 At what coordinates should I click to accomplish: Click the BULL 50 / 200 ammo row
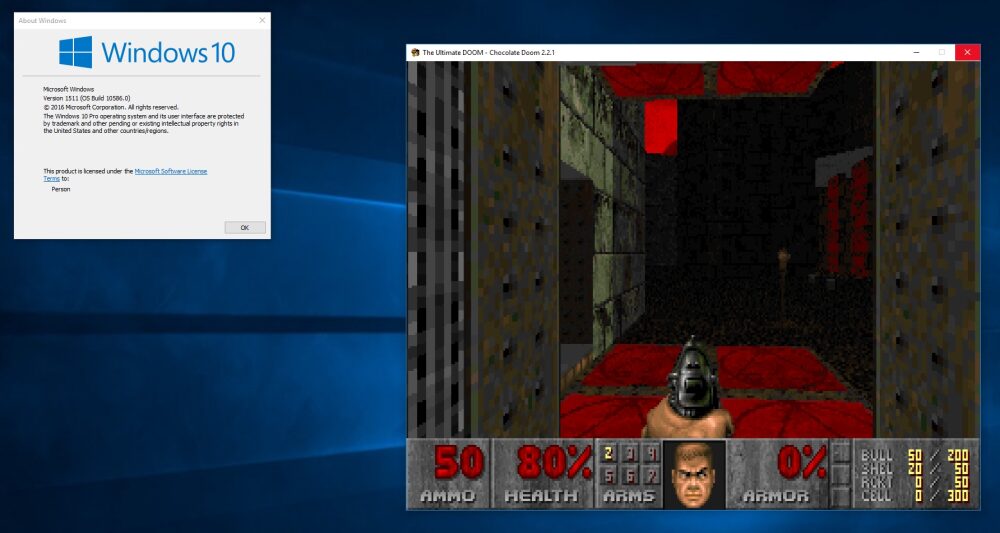click(x=915, y=456)
